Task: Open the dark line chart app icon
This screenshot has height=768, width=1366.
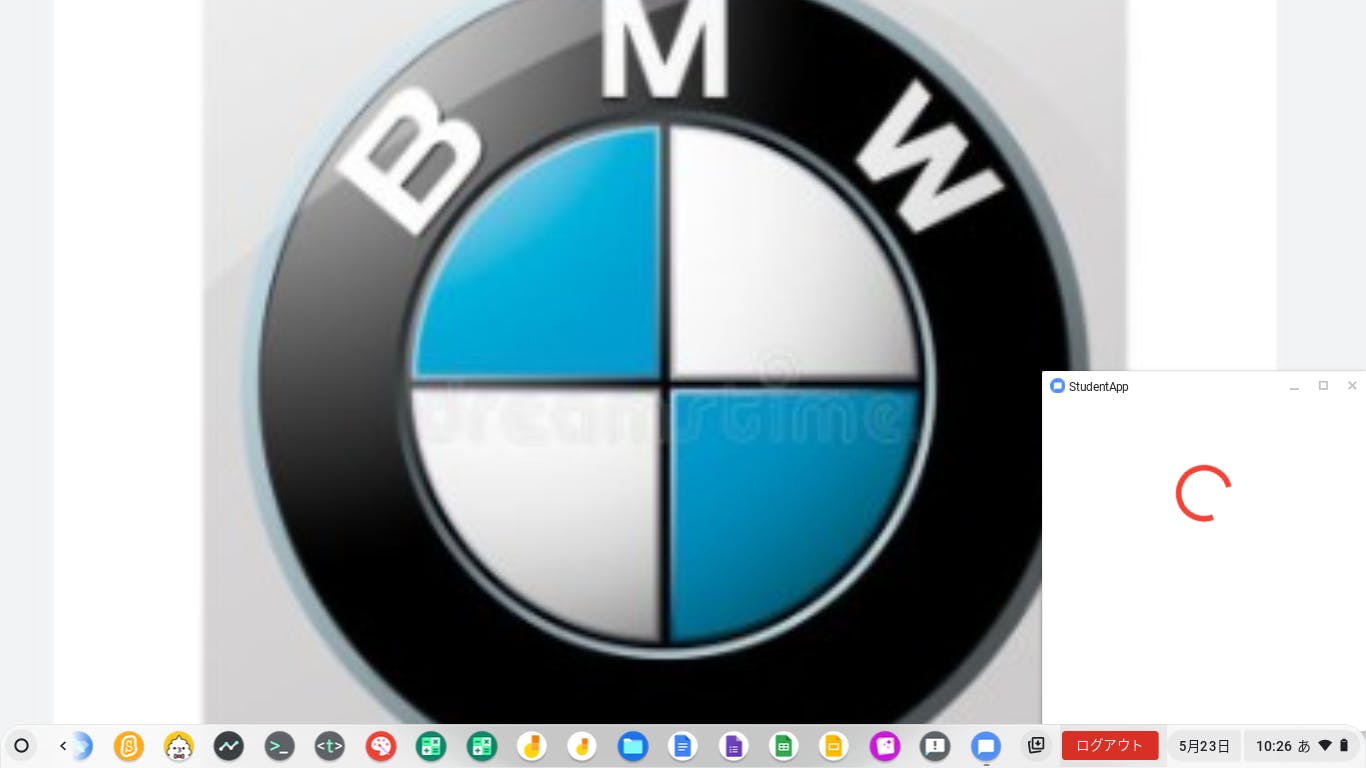Action: click(229, 746)
